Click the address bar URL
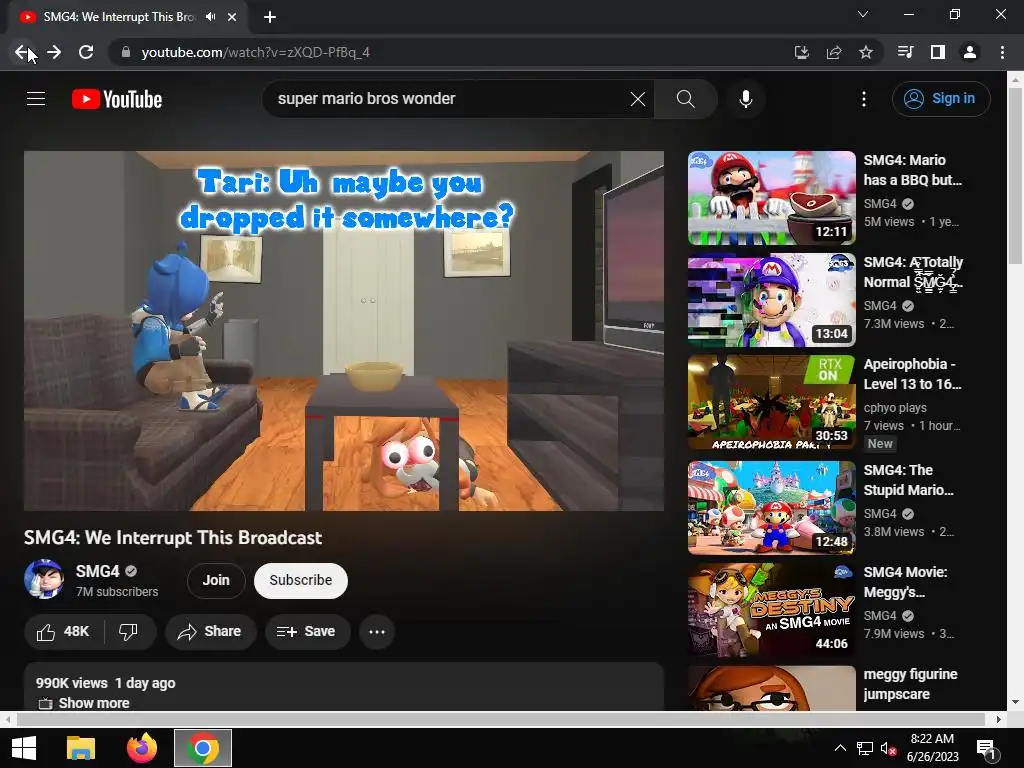 [255, 52]
